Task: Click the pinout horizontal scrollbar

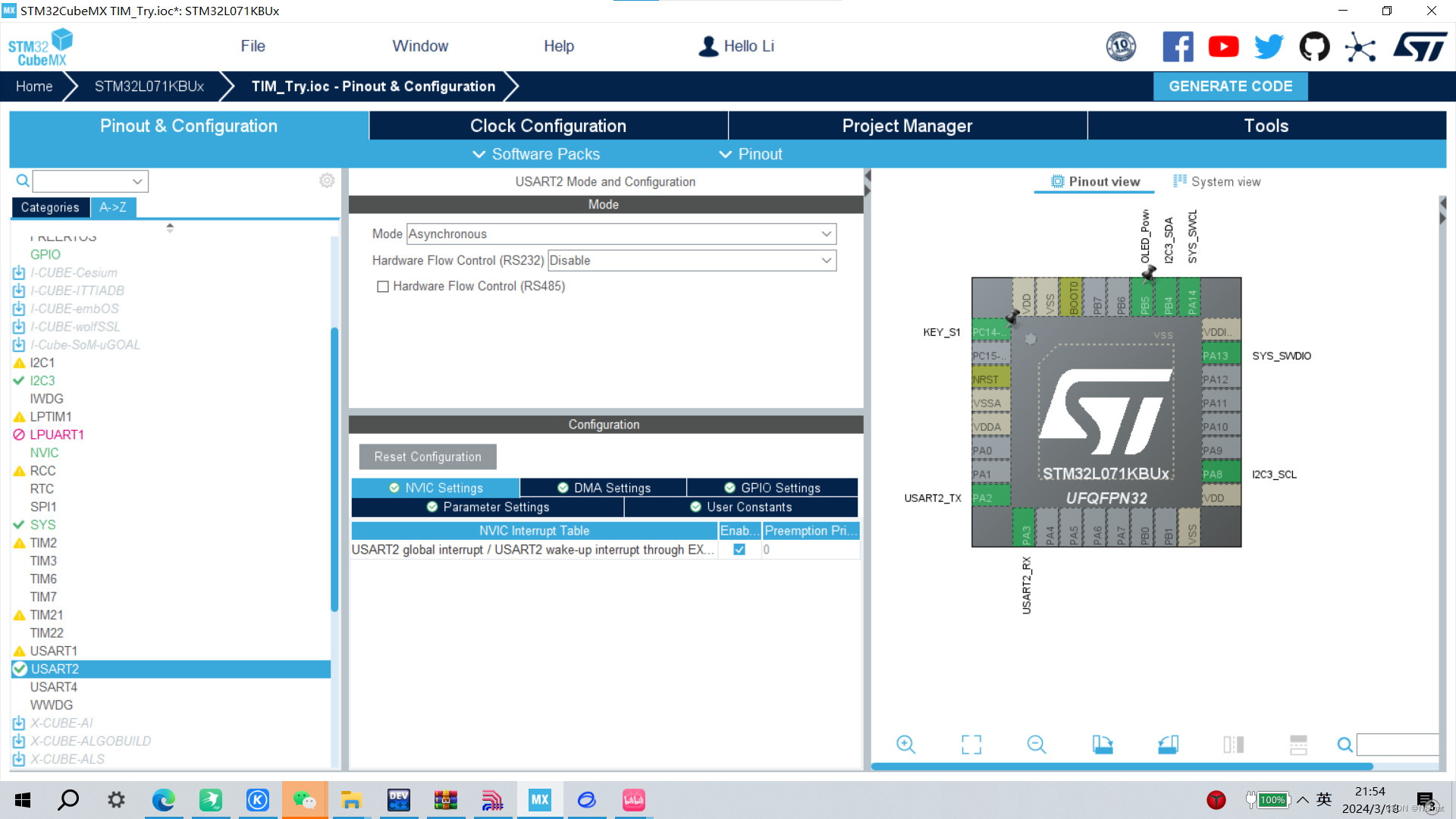Action: 1122,767
